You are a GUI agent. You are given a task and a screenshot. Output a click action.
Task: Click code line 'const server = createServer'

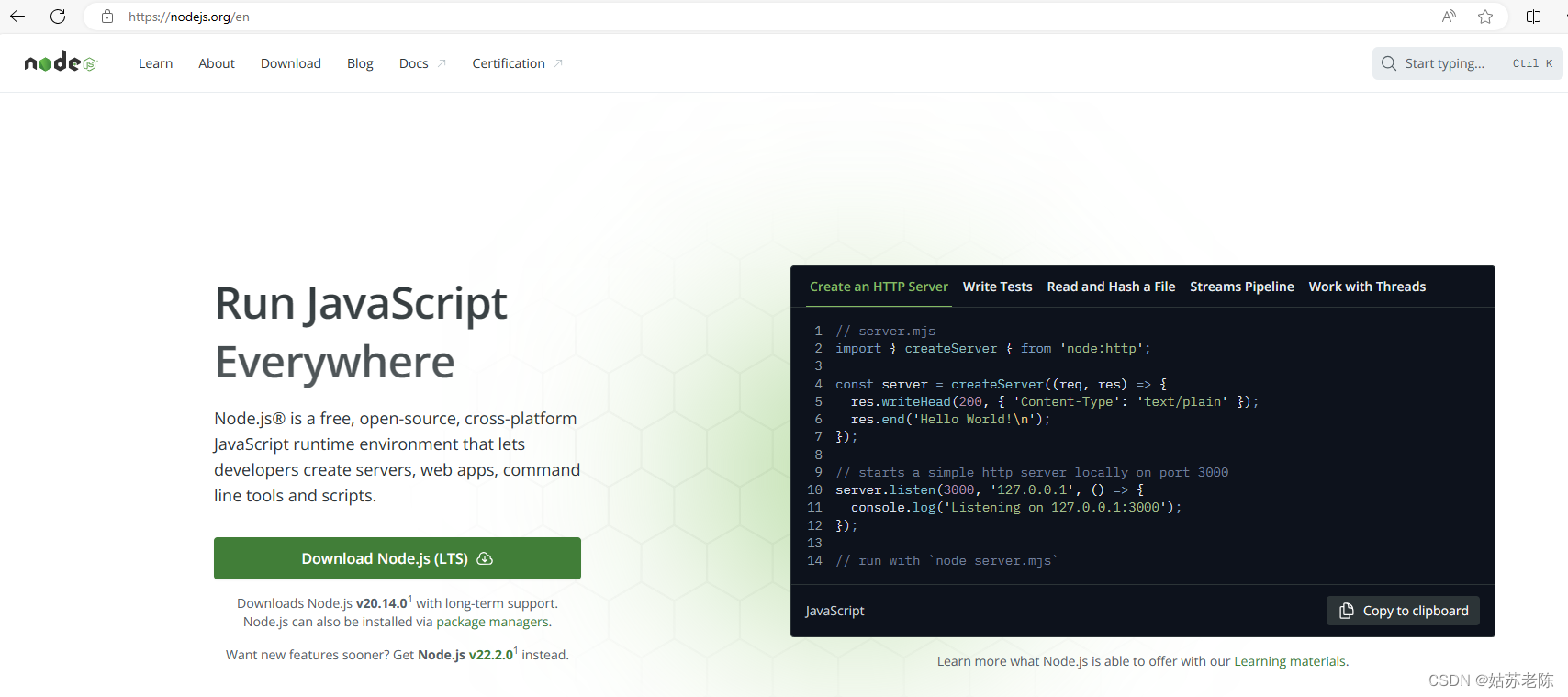tap(1002, 384)
